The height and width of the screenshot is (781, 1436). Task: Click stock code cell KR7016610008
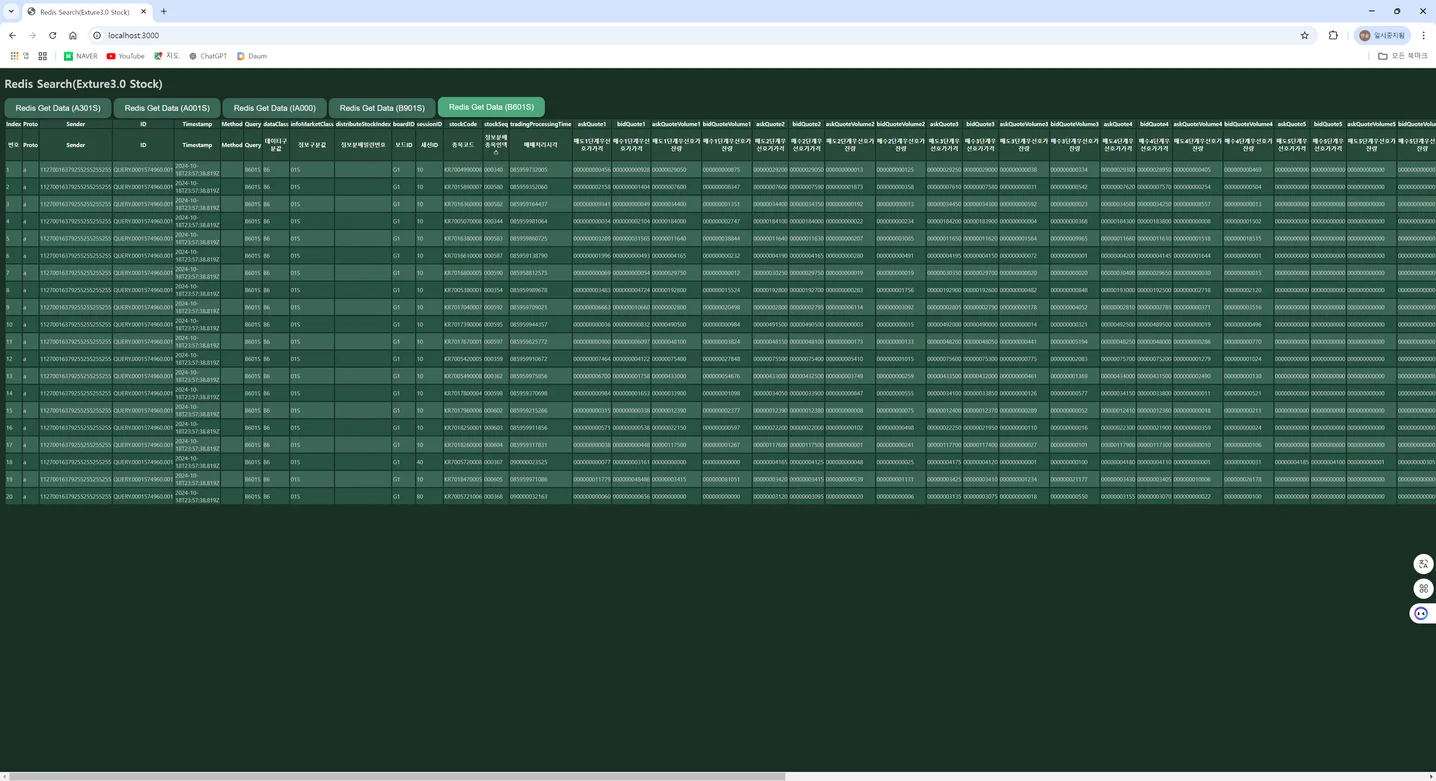[463, 256]
